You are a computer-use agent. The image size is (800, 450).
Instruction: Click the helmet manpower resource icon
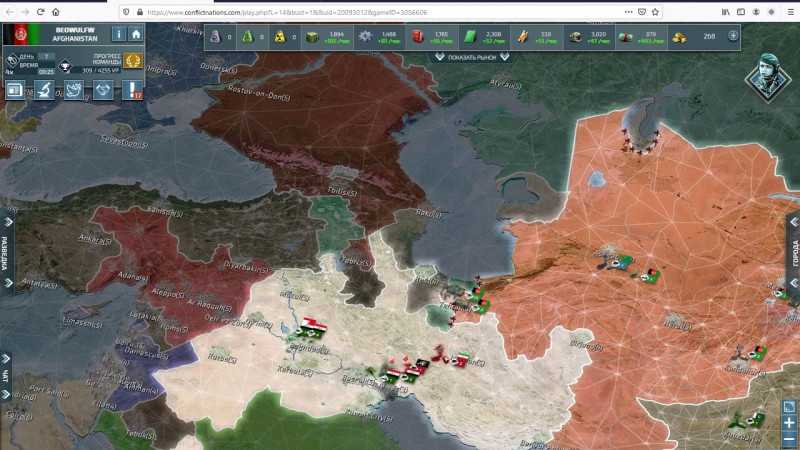pyautogui.click(x=575, y=37)
